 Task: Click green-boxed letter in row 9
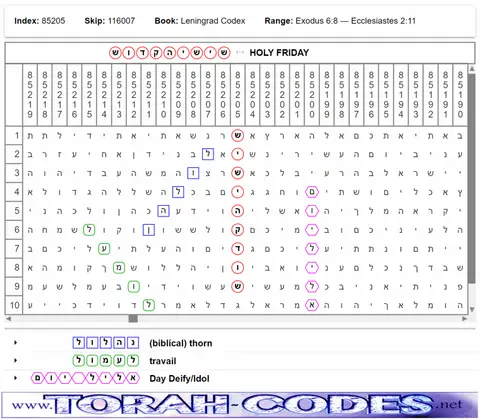(134, 286)
